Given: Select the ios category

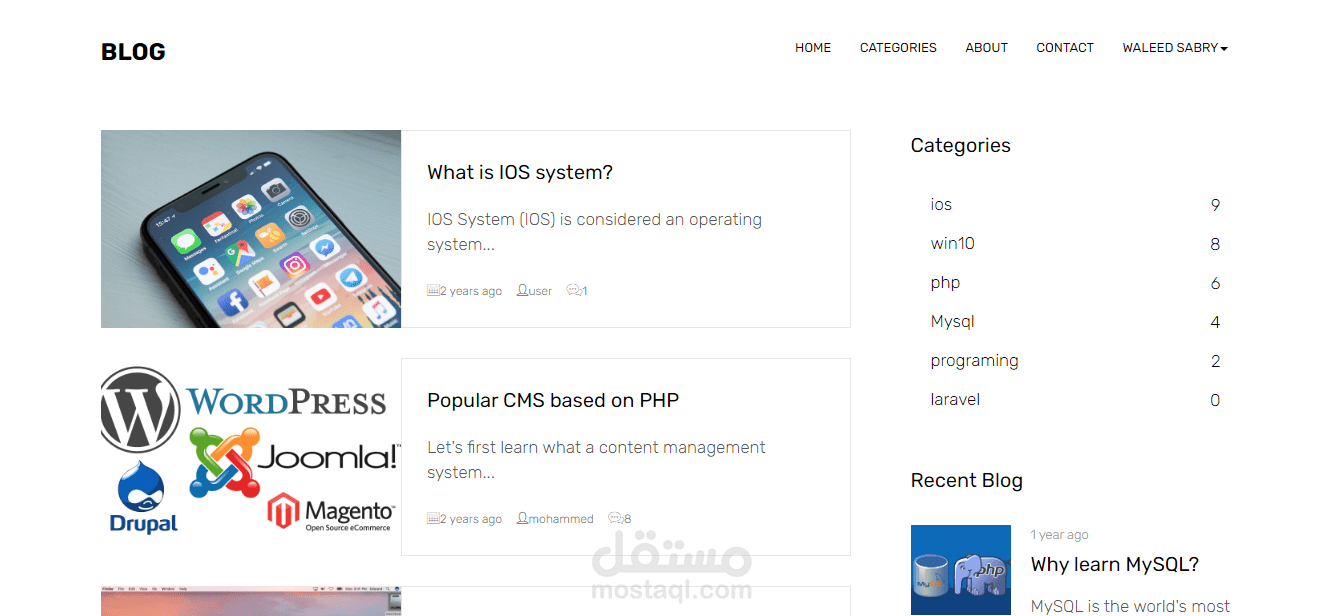Looking at the screenshot, I should [941, 204].
